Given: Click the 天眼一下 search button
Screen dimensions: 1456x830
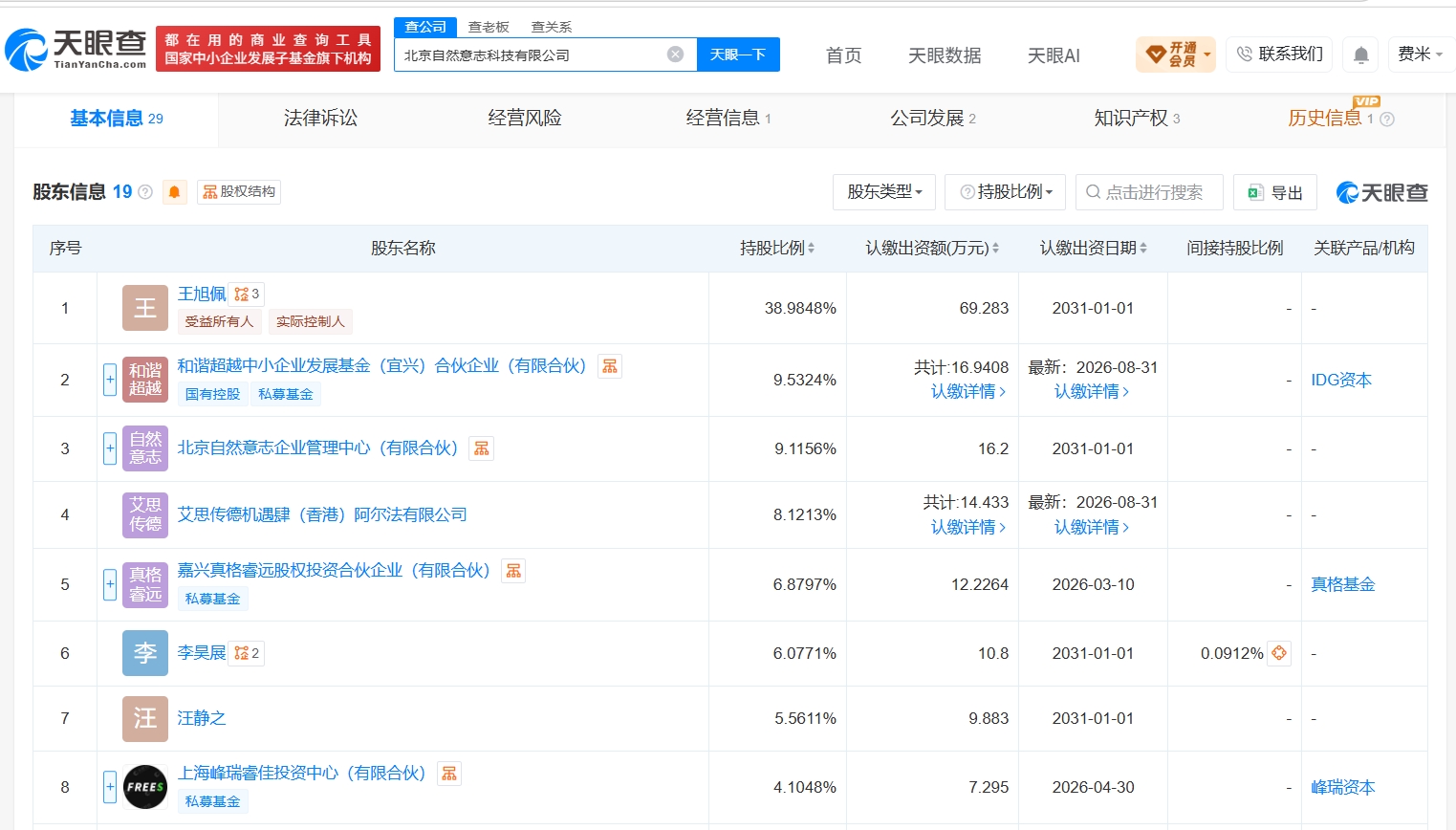Looking at the screenshot, I should (x=738, y=55).
